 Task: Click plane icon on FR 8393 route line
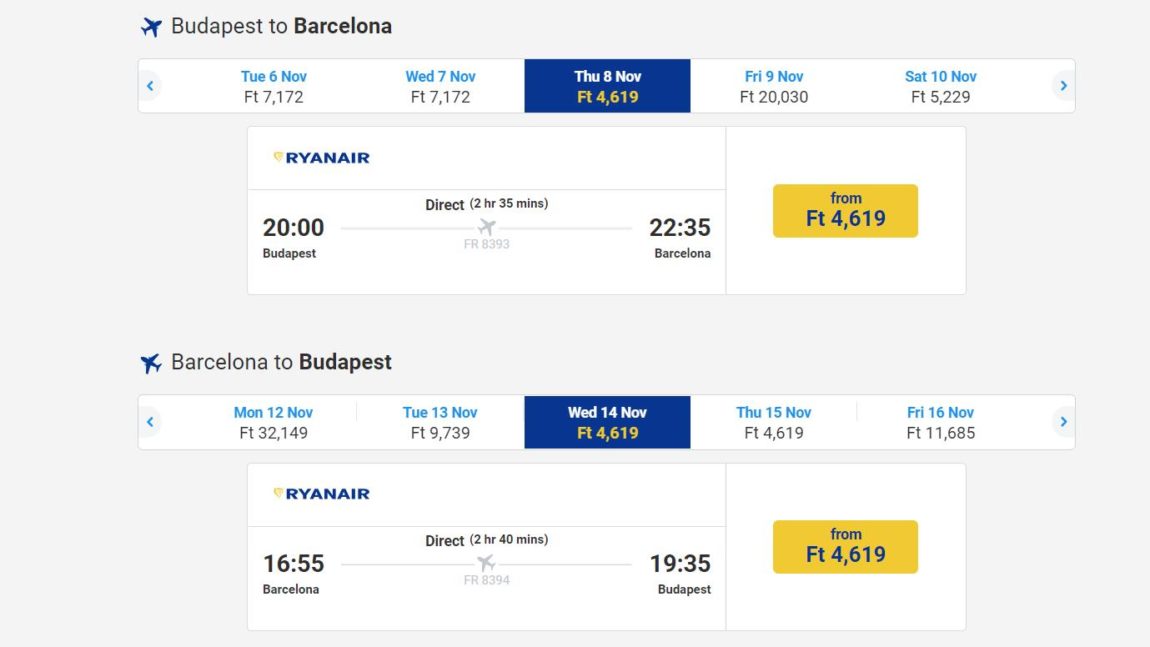pyautogui.click(x=486, y=227)
